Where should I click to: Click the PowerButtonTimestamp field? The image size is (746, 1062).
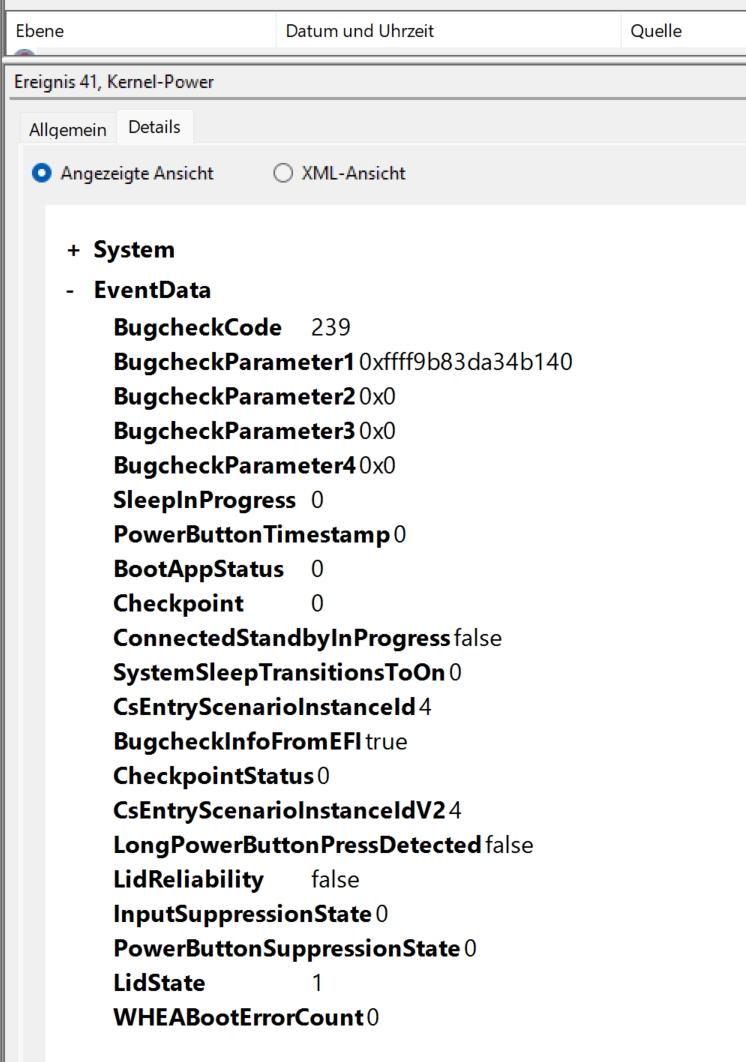click(251, 535)
